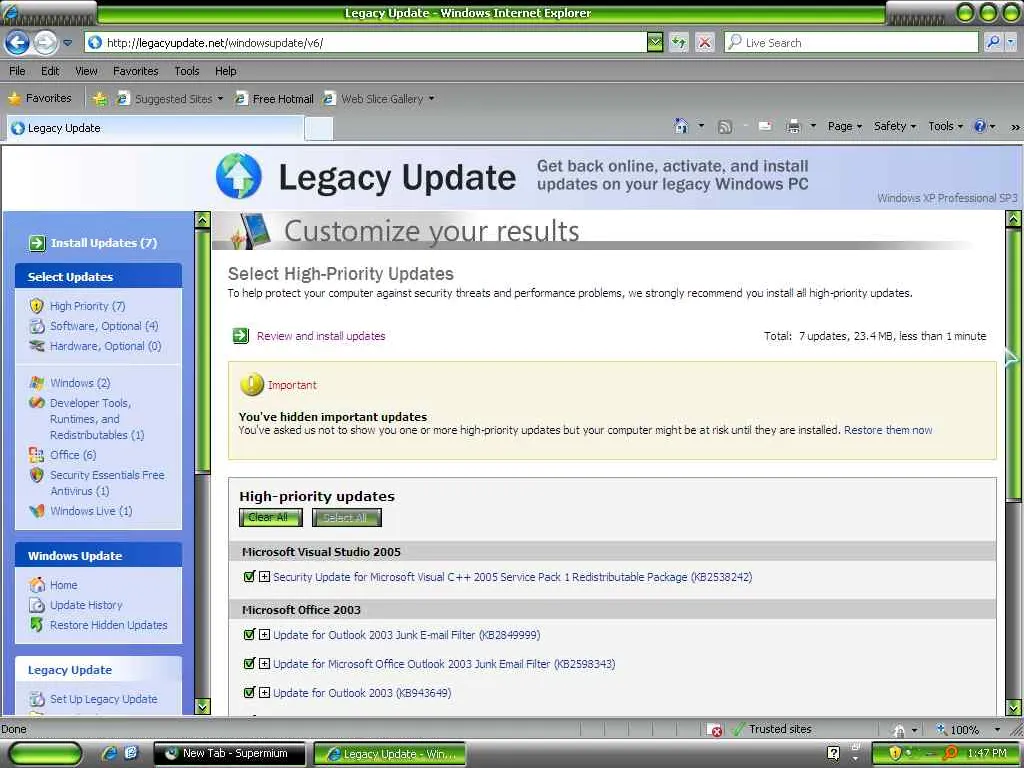Open the Free Hotmail favorites link
The width and height of the screenshot is (1024, 768).
[275, 99]
